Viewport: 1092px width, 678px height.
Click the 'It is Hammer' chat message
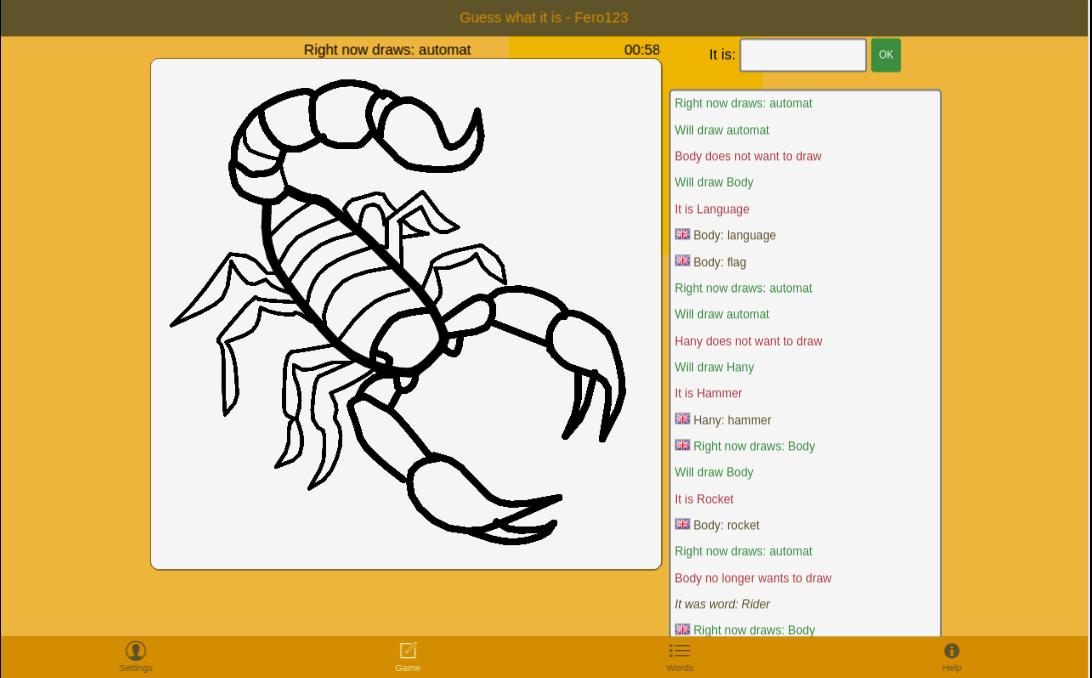(x=708, y=393)
